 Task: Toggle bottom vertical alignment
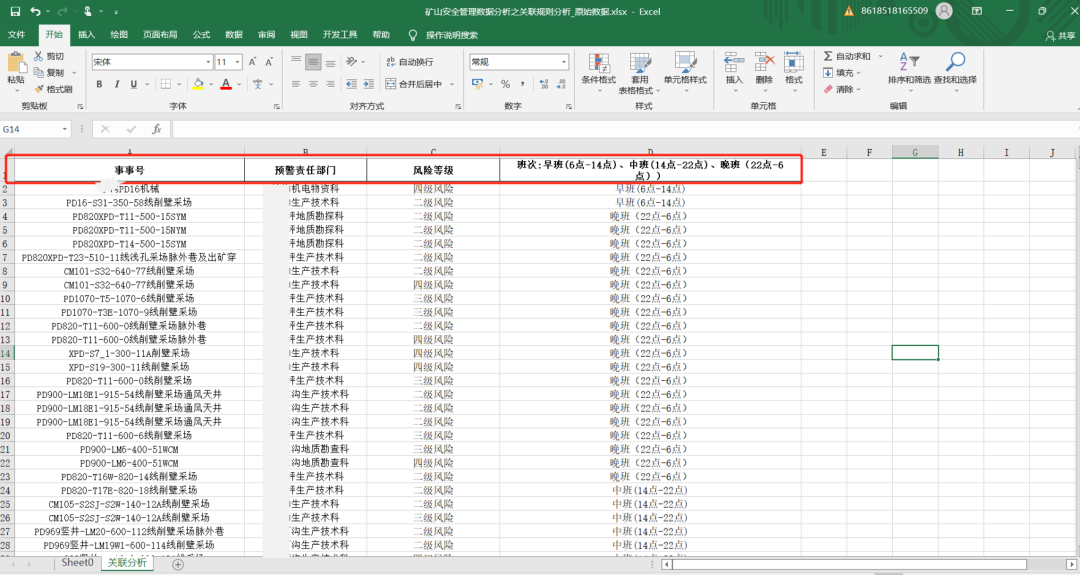click(x=331, y=61)
